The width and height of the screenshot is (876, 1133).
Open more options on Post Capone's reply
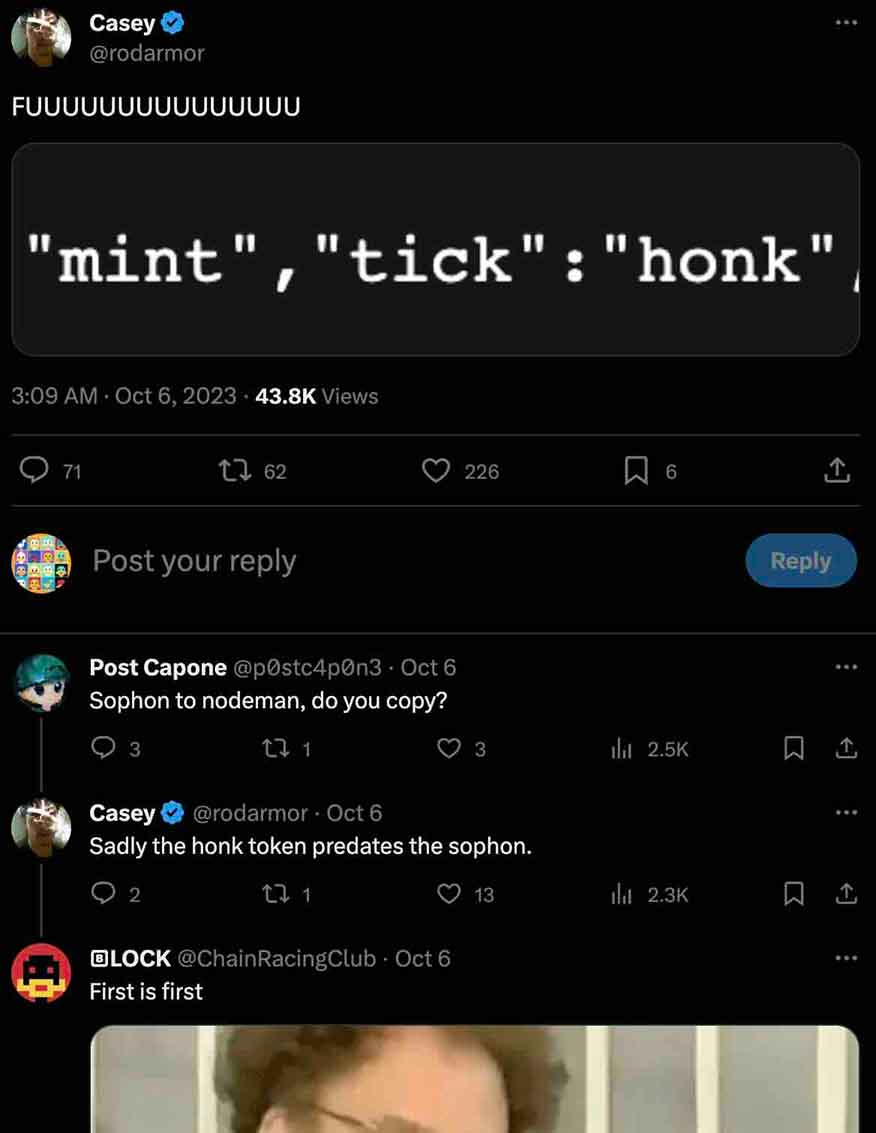pyautogui.click(x=846, y=667)
